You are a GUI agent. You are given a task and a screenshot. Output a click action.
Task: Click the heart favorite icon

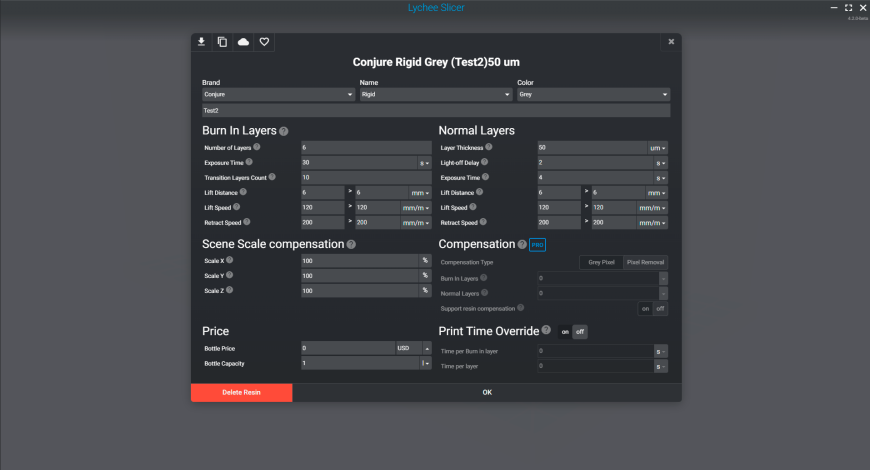coord(264,42)
